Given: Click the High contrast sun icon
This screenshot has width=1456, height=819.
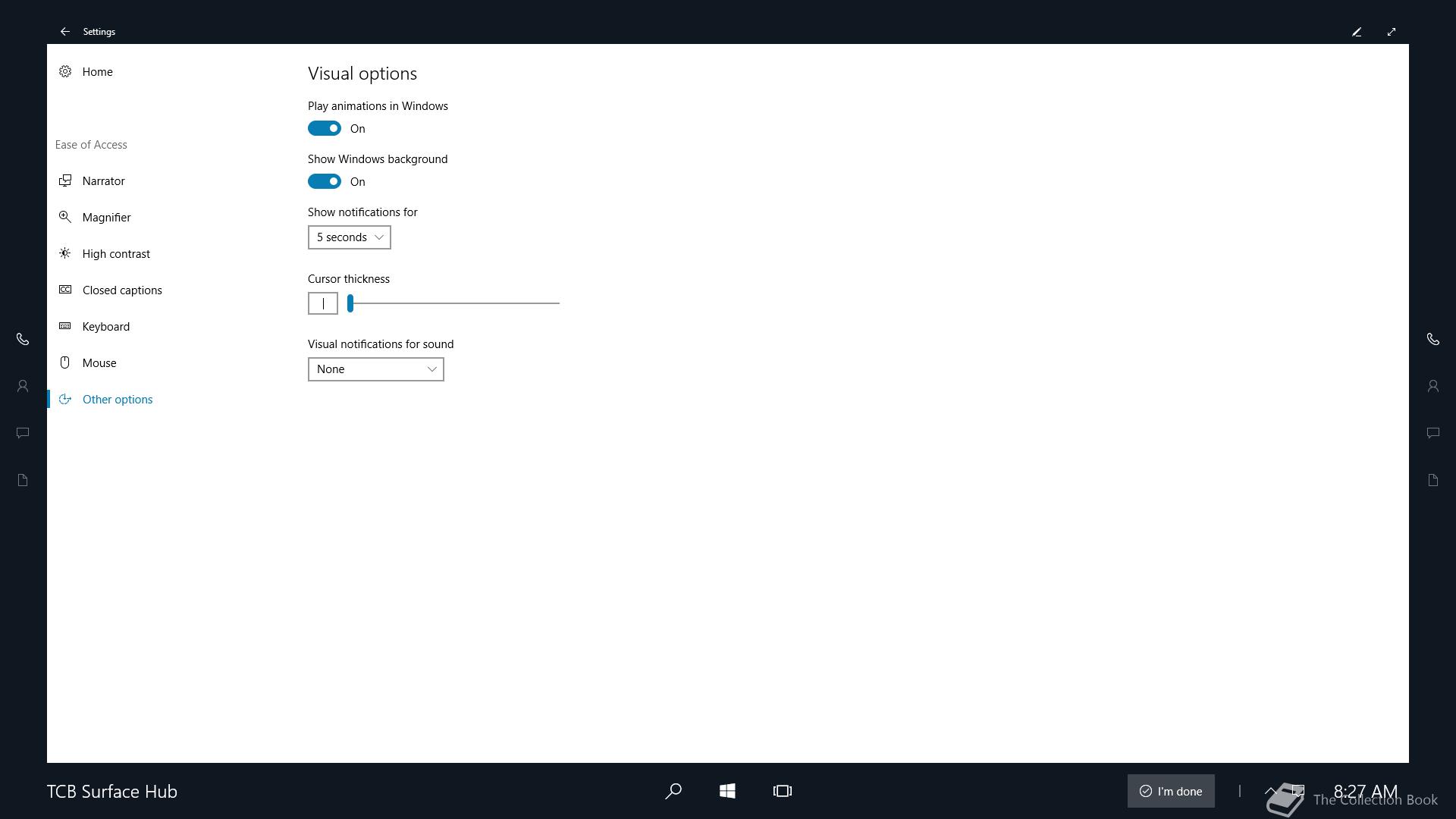Looking at the screenshot, I should point(65,253).
